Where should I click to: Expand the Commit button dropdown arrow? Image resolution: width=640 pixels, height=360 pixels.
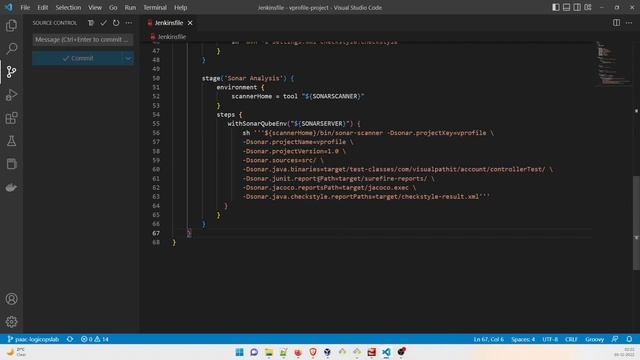point(128,58)
